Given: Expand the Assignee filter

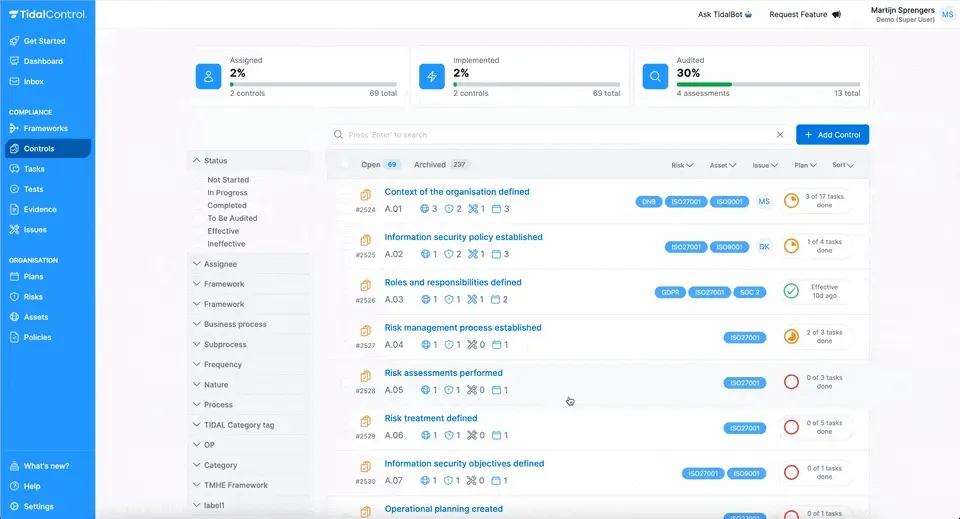Looking at the screenshot, I should click(249, 264).
